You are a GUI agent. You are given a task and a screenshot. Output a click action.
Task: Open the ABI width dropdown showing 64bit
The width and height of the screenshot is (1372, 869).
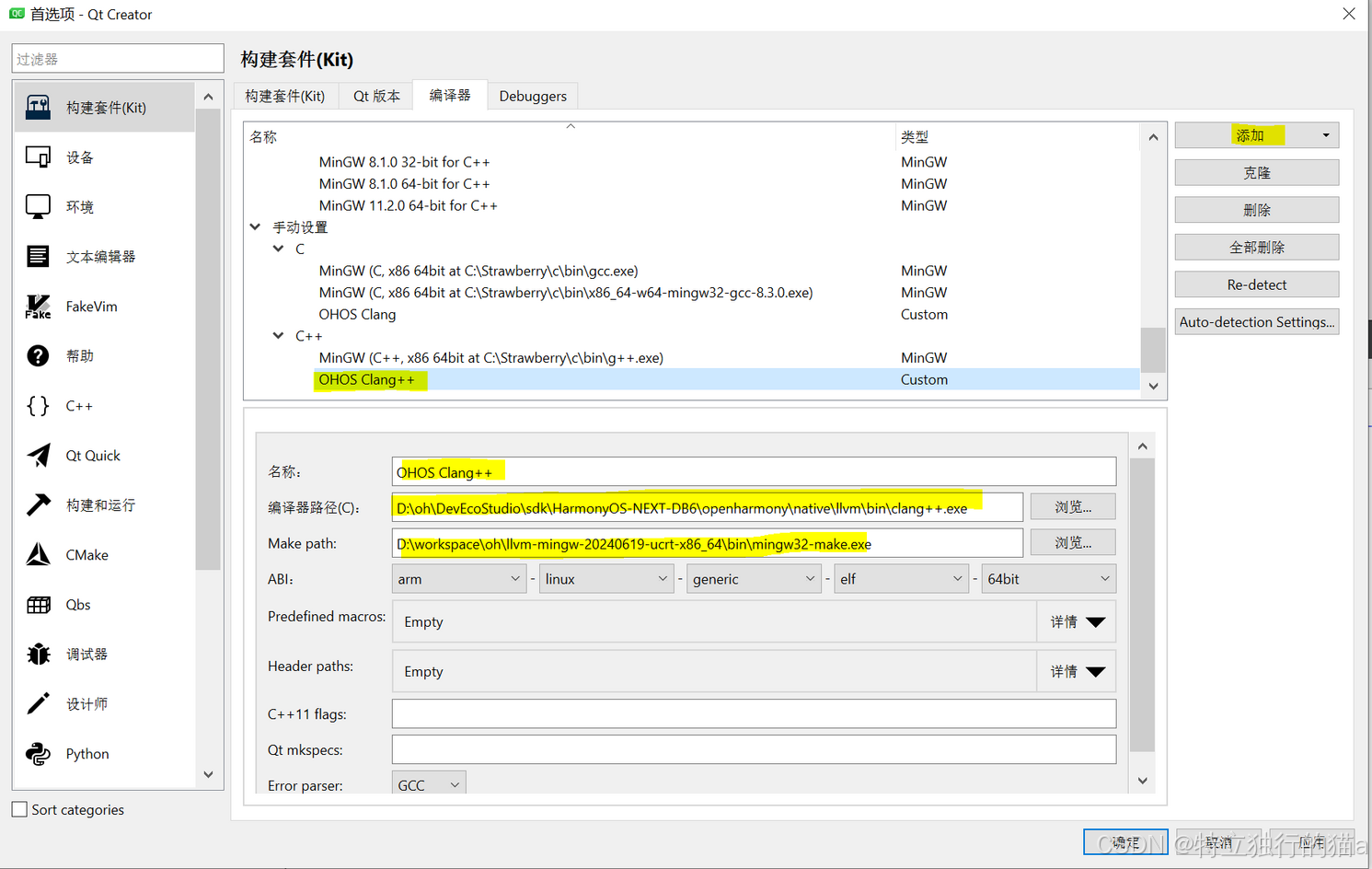point(1049,579)
